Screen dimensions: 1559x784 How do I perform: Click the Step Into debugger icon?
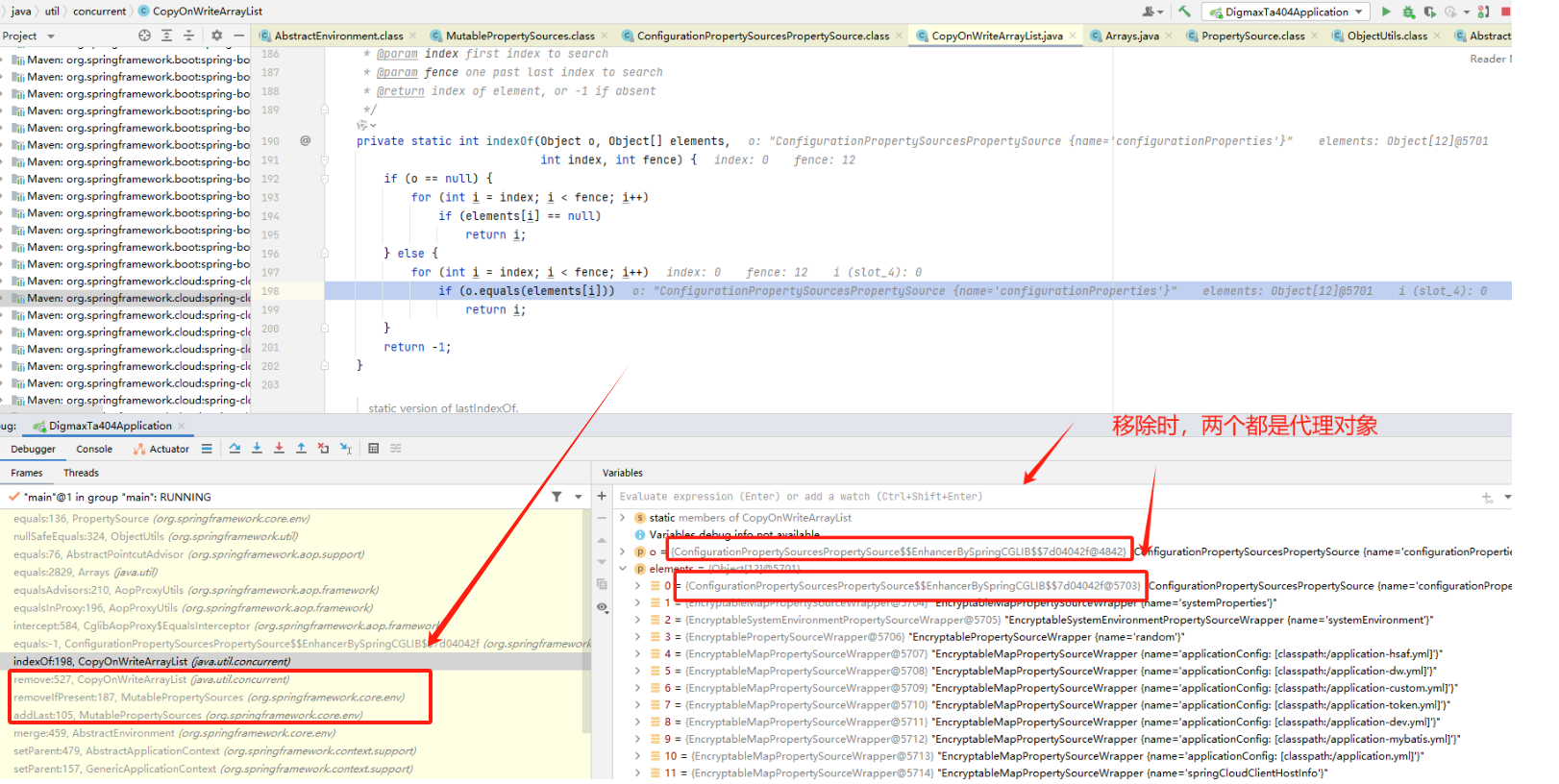click(257, 449)
